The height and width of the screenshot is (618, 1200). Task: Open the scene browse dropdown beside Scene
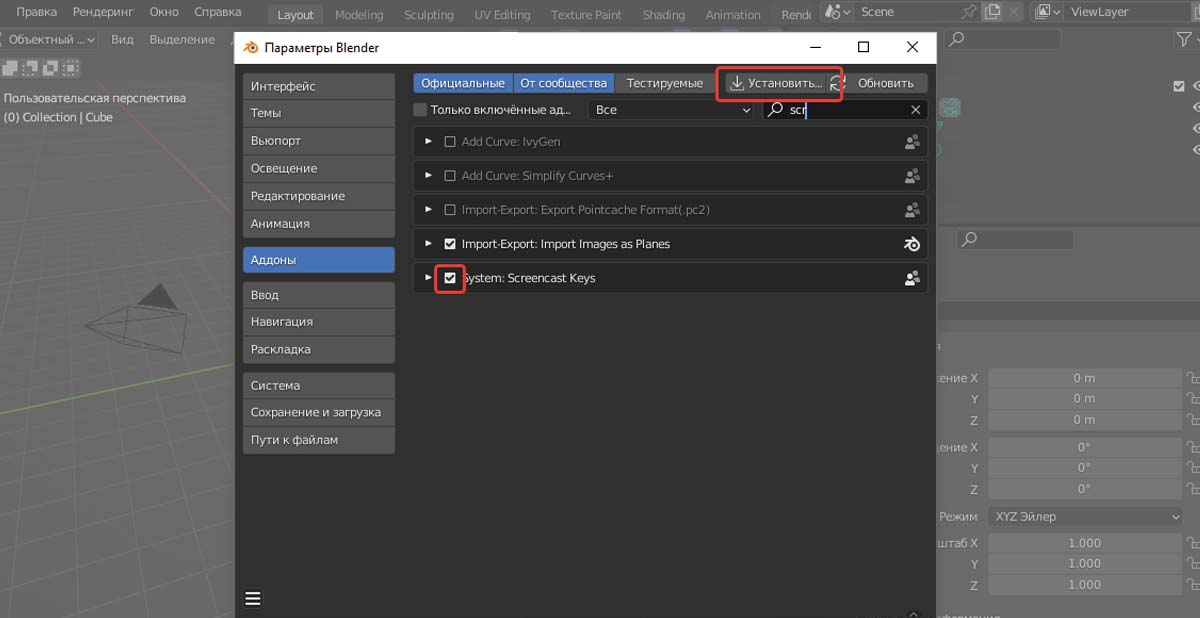pos(838,12)
